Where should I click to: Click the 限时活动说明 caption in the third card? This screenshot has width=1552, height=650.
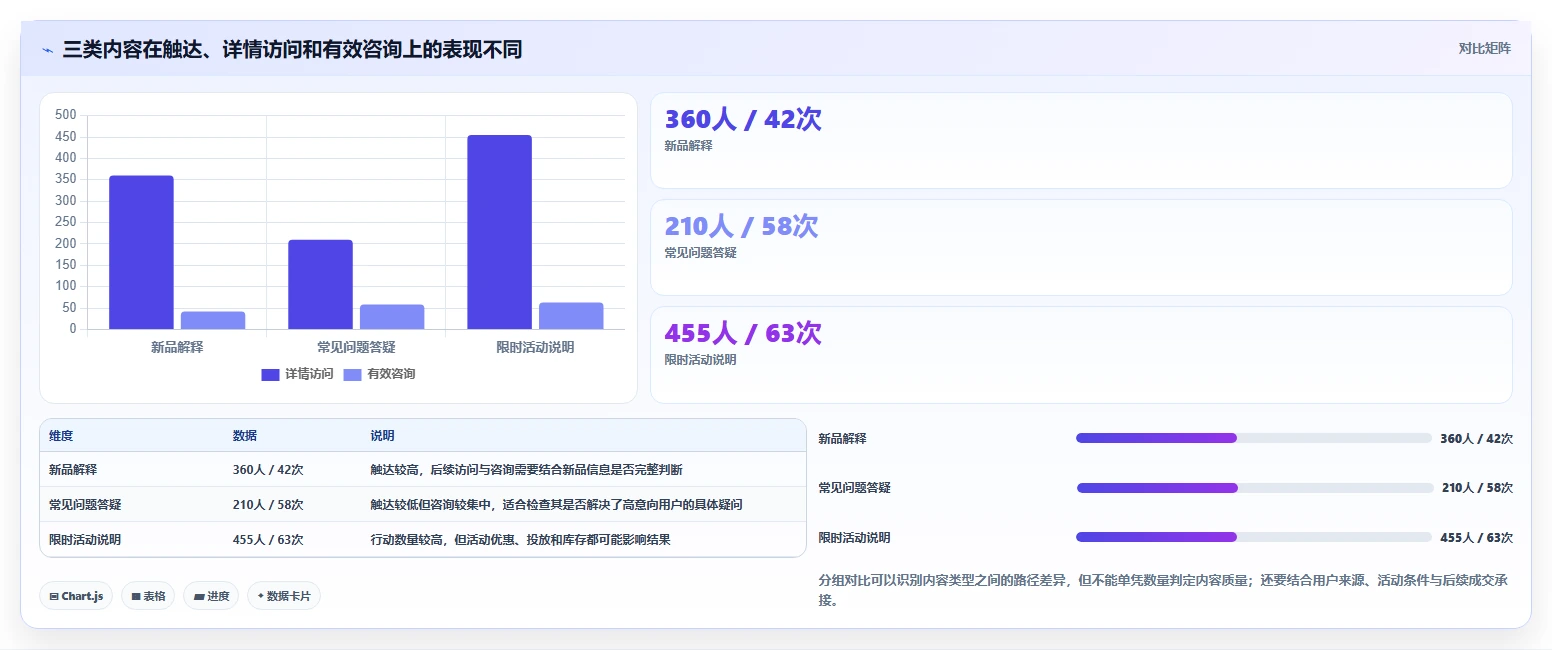pos(700,360)
